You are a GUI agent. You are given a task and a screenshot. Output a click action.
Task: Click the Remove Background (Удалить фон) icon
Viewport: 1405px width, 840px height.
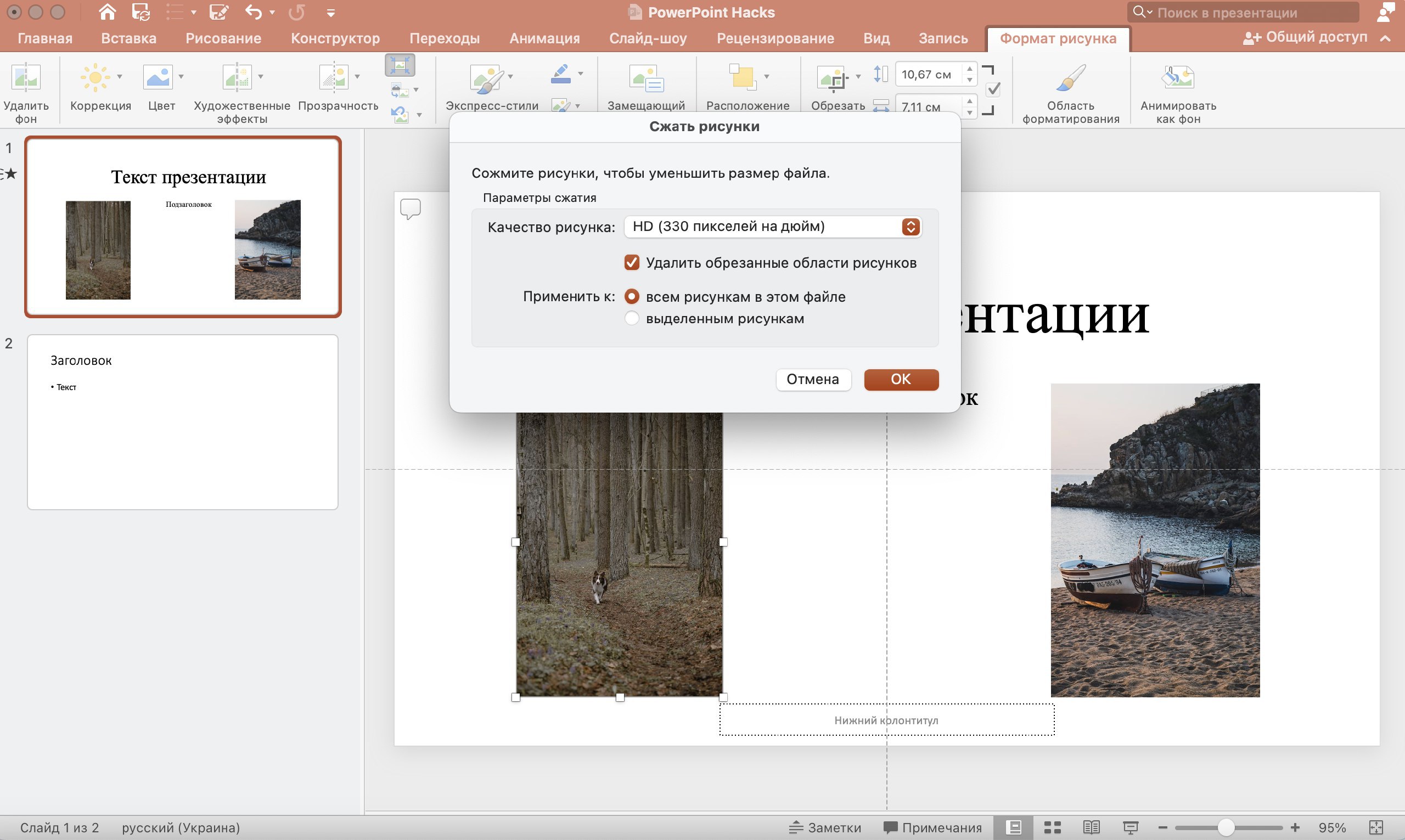click(x=25, y=78)
